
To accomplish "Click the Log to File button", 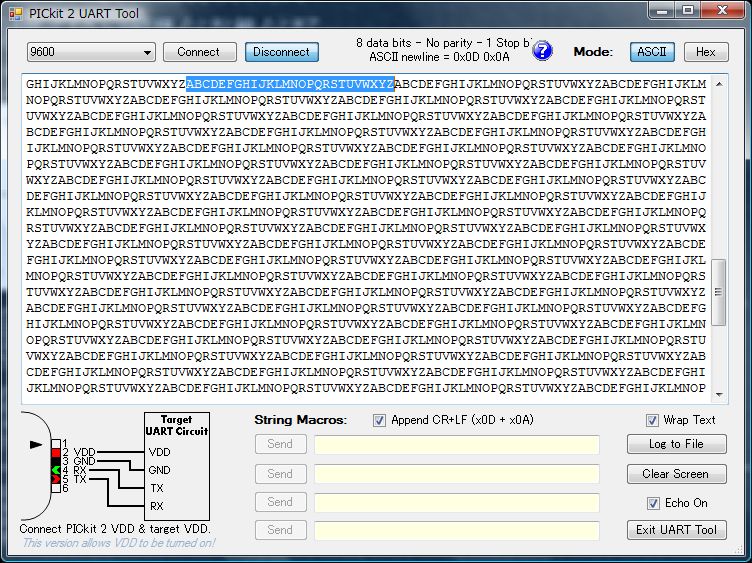I will coord(676,444).
